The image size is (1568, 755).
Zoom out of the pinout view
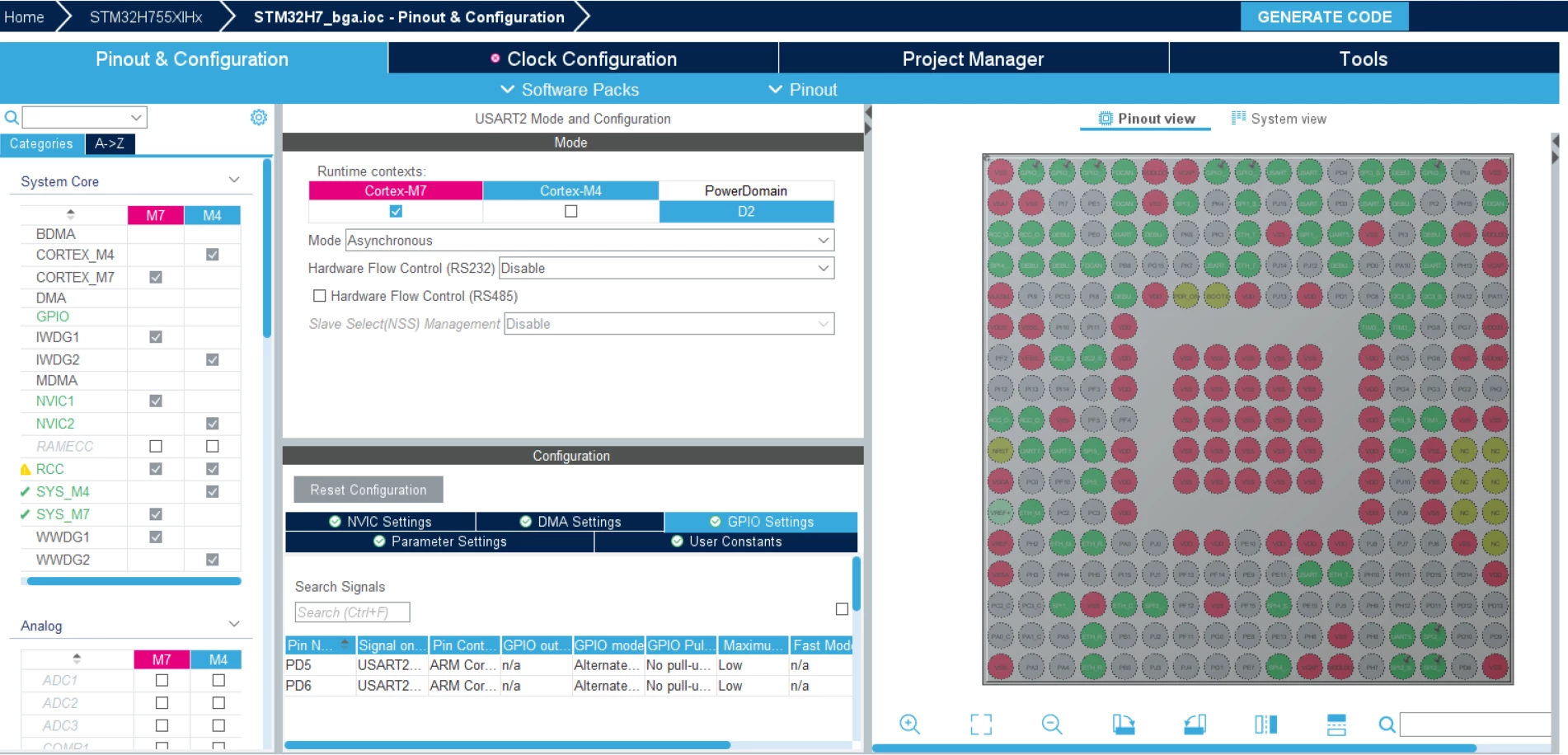[1052, 725]
